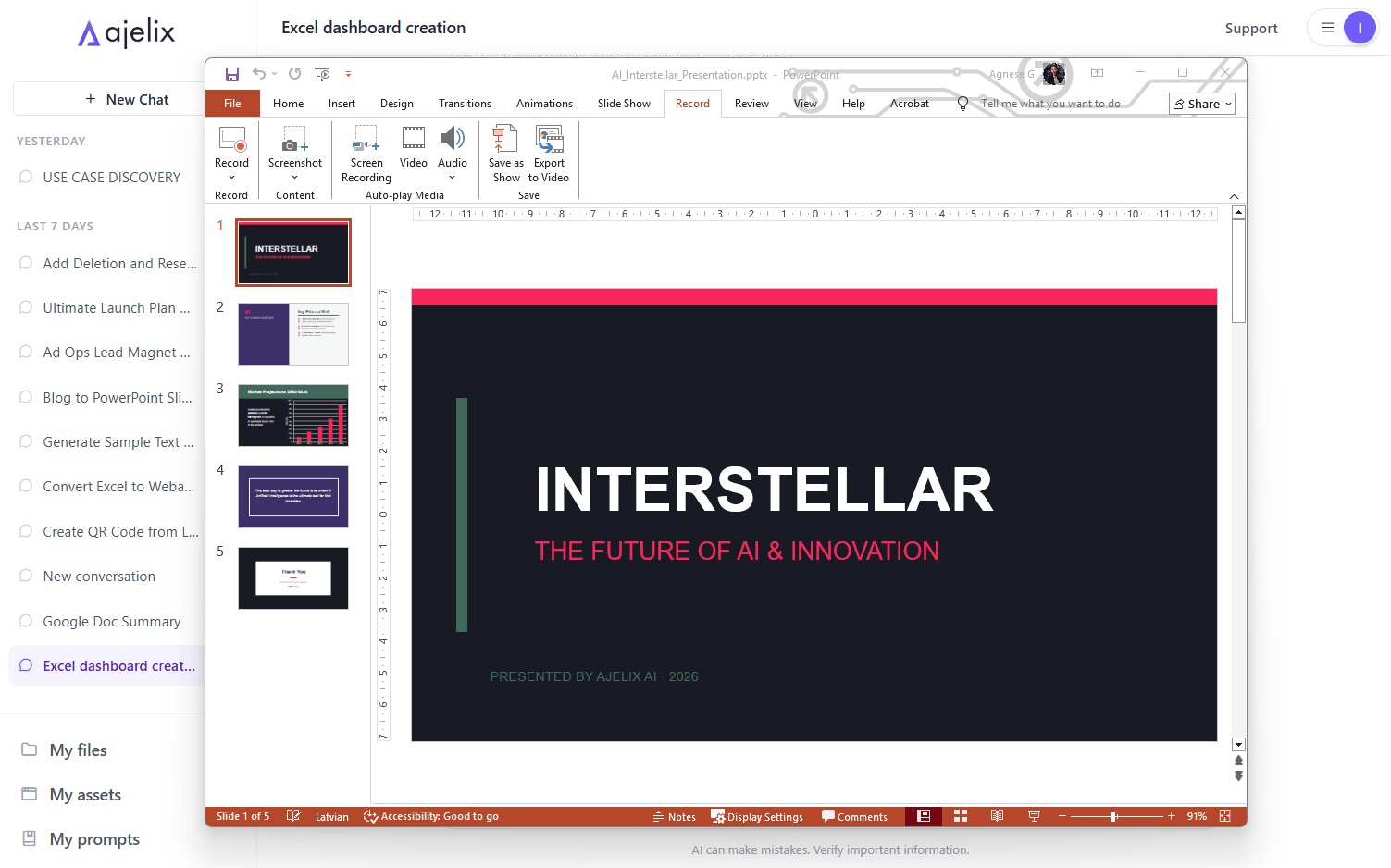Open Reading View from the status bar
The image size is (1391, 868).
(x=997, y=816)
